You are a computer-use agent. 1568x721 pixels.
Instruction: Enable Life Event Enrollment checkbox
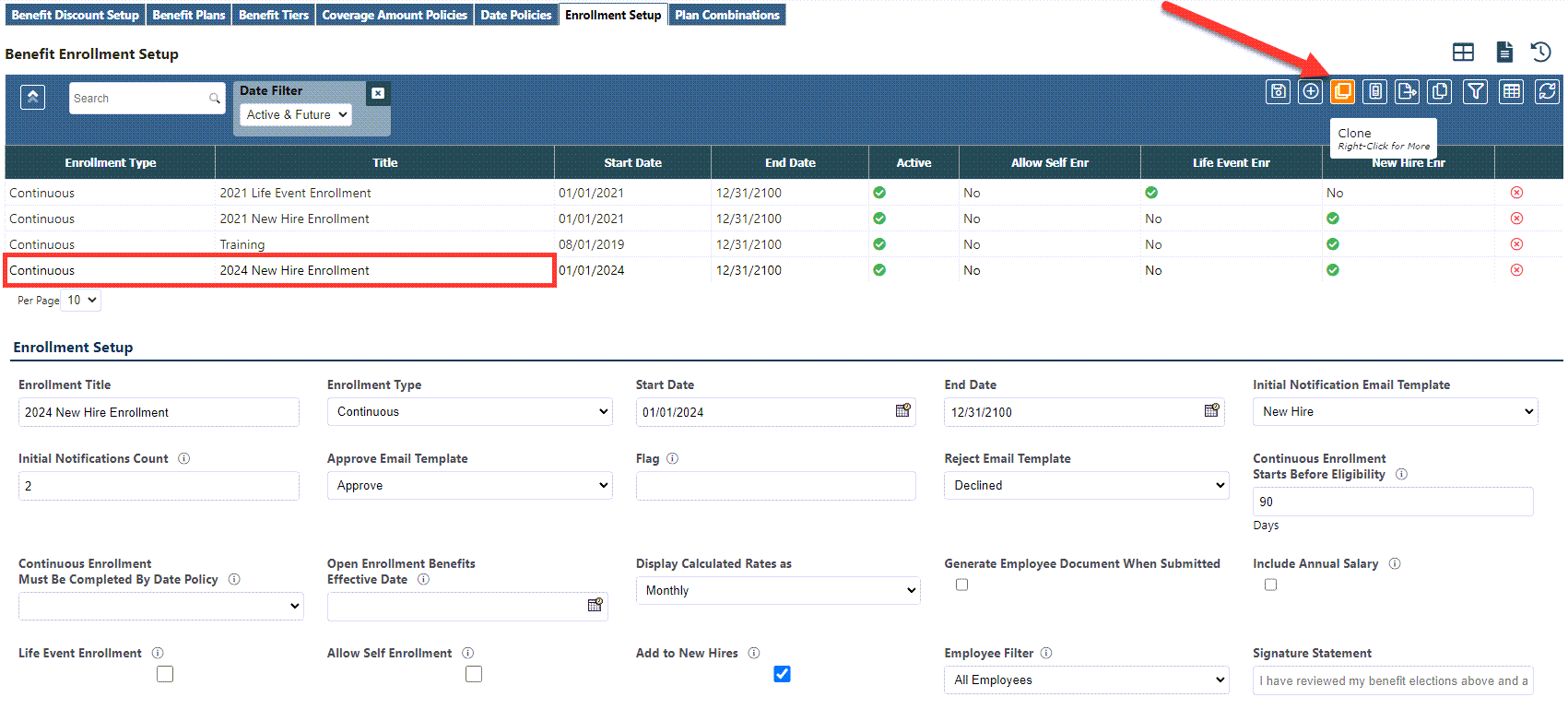click(x=165, y=674)
